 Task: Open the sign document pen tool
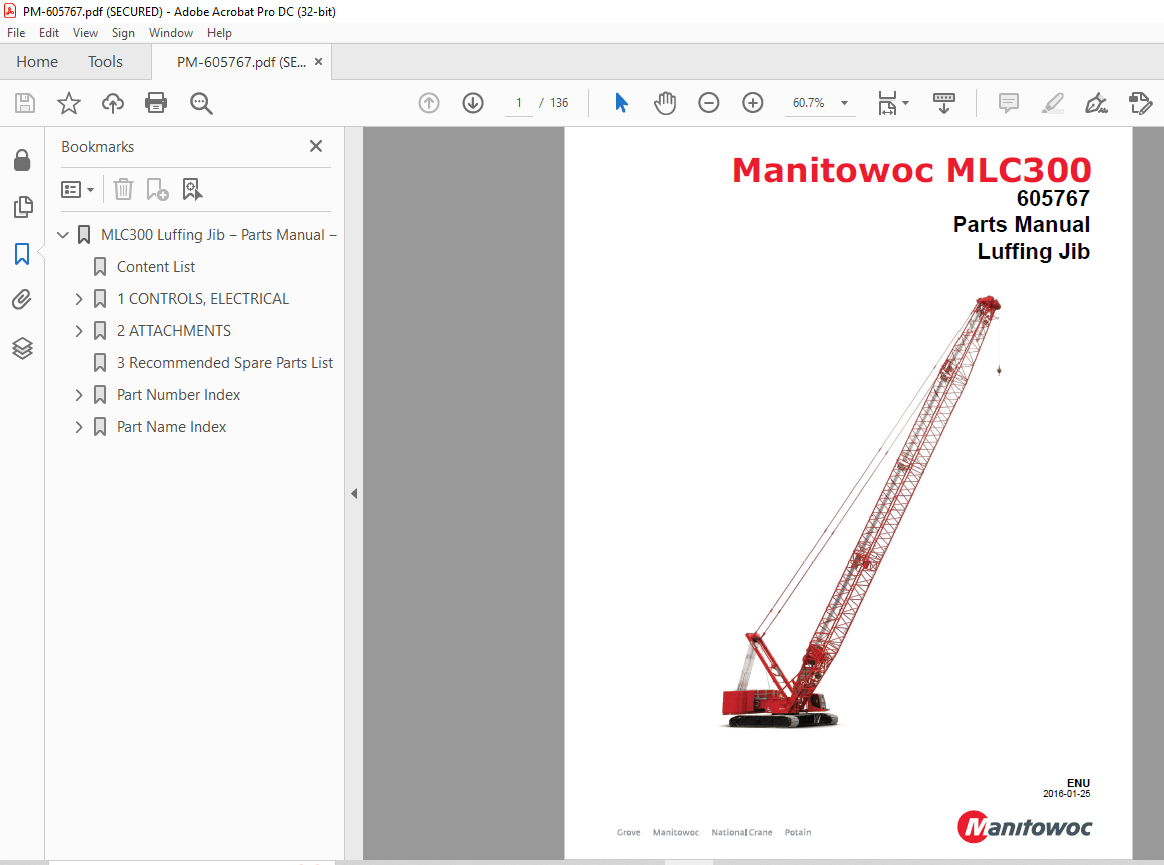click(1096, 102)
